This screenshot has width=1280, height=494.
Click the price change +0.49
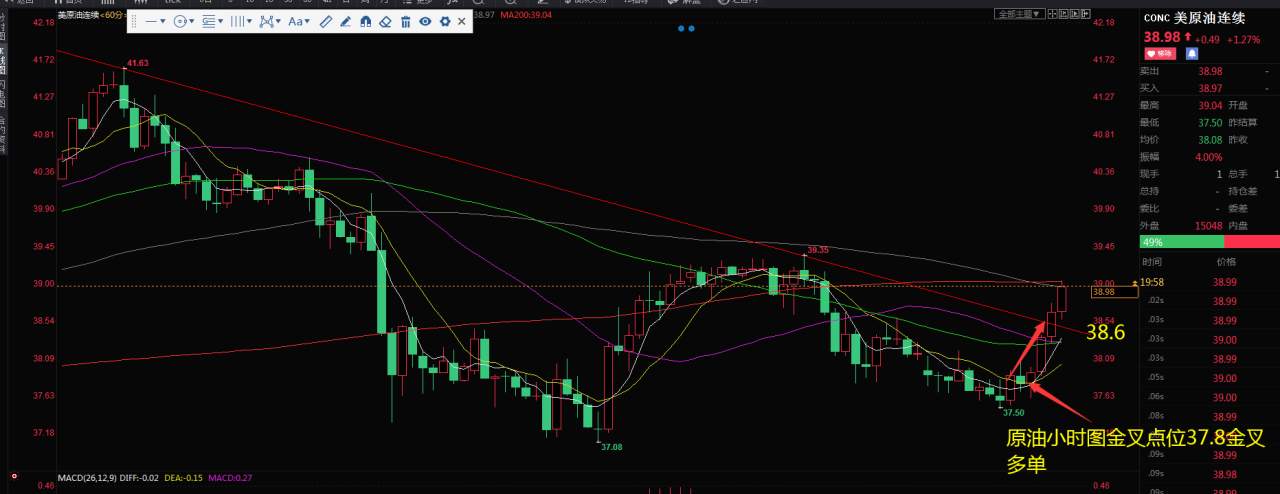1207,39
